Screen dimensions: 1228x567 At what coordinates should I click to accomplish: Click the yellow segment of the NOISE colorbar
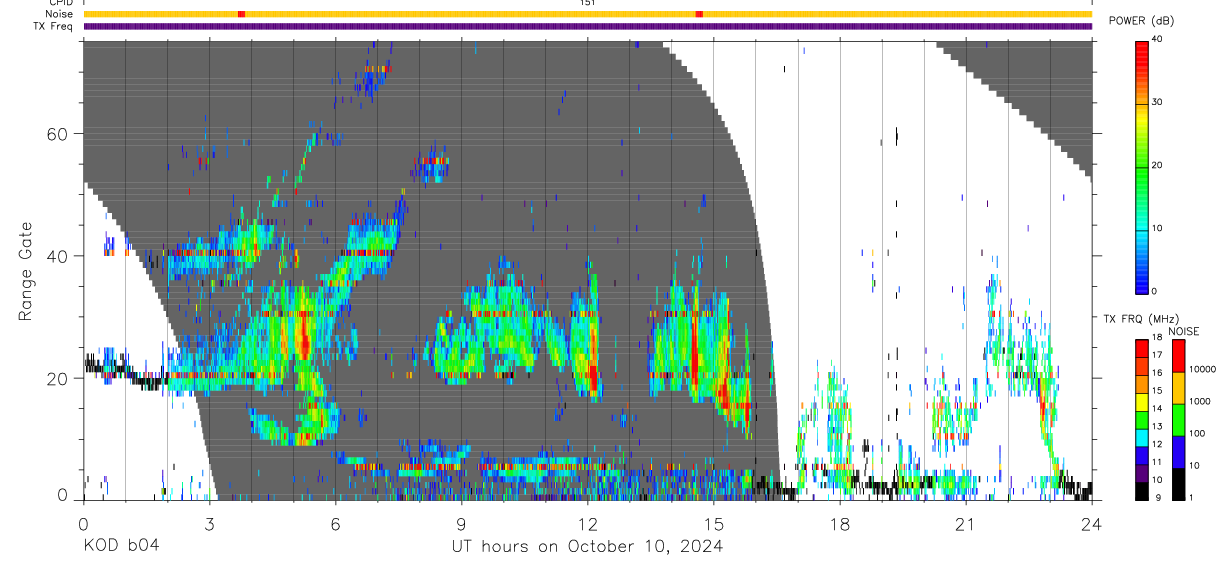(1179, 388)
